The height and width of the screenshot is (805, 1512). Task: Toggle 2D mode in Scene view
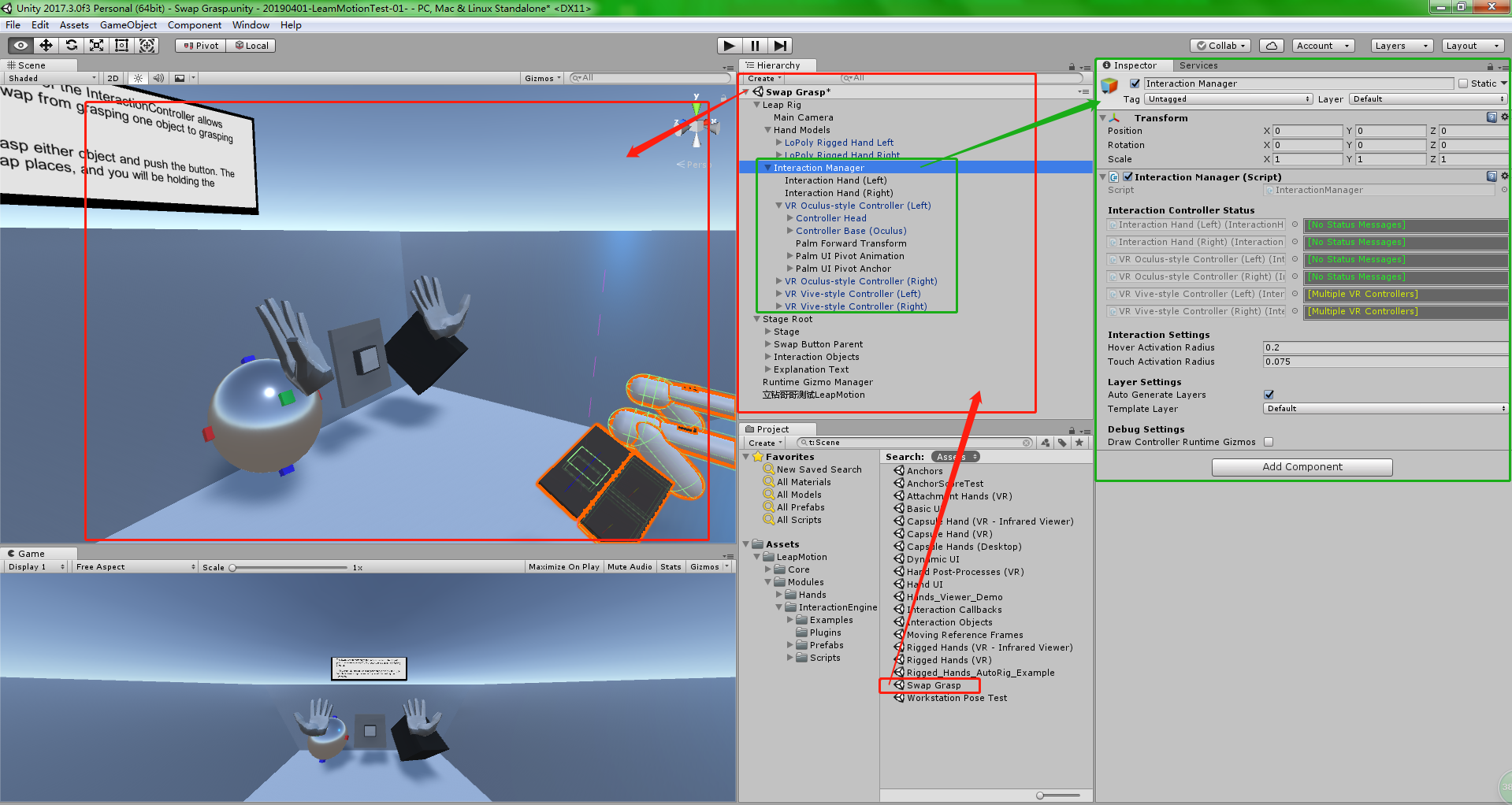(113, 78)
